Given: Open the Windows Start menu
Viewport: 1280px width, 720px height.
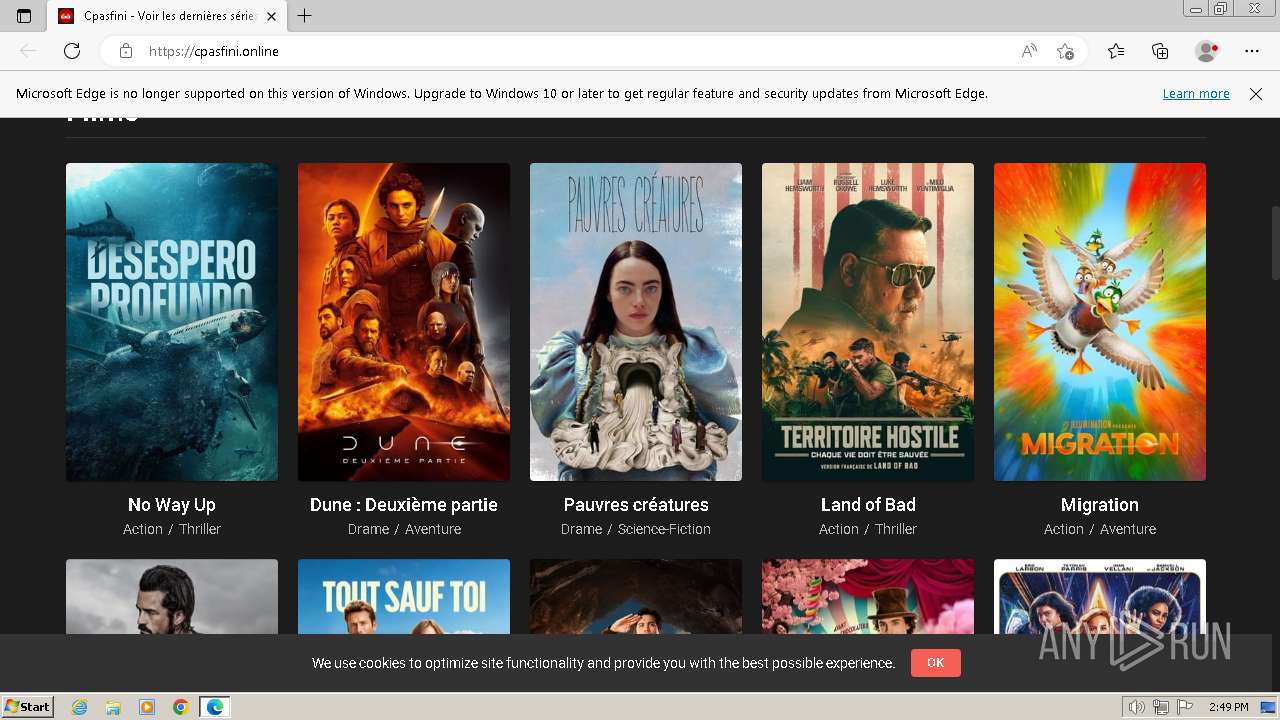Looking at the screenshot, I should coord(27,707).
